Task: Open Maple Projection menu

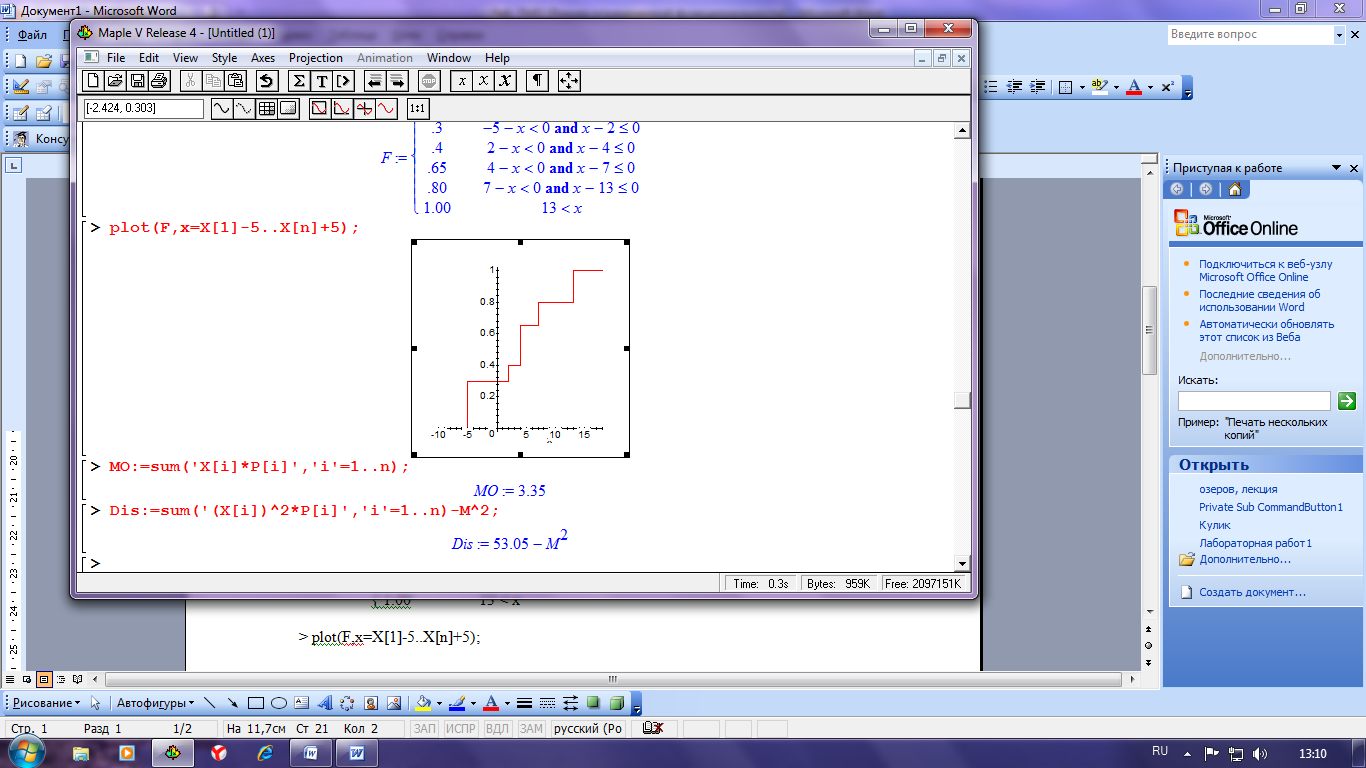Action: coord(316,58)
